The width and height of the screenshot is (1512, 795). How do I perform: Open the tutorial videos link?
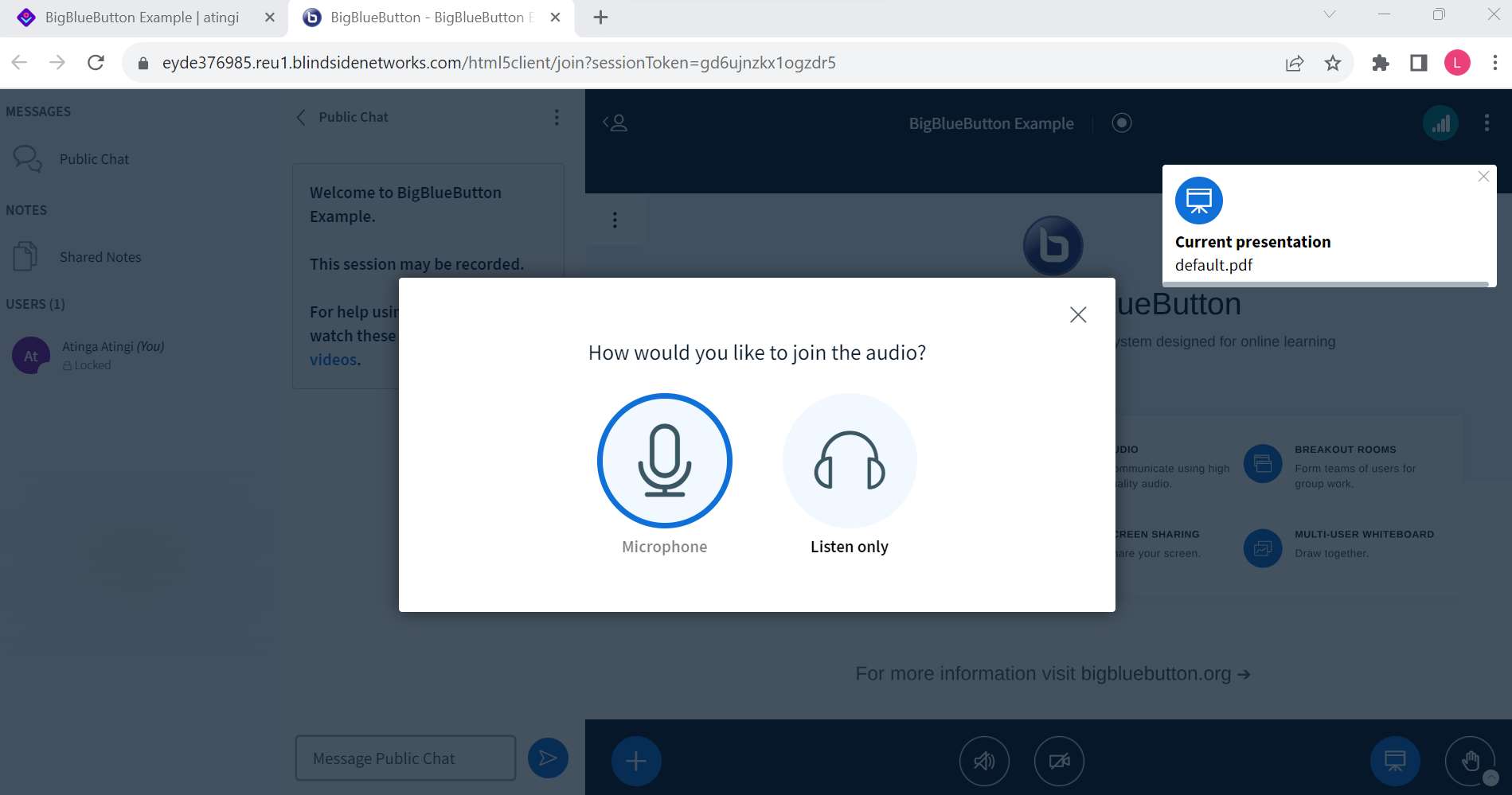pos(333,360)
